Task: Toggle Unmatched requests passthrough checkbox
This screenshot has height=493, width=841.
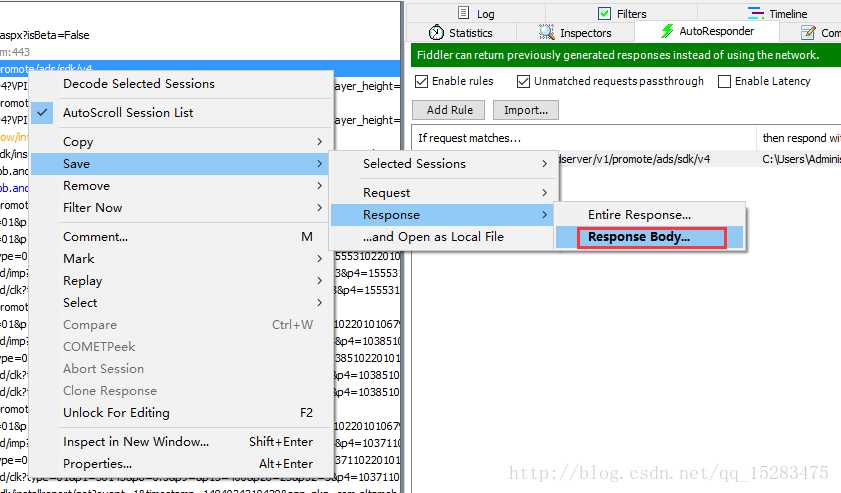Action: click(523, 81)
